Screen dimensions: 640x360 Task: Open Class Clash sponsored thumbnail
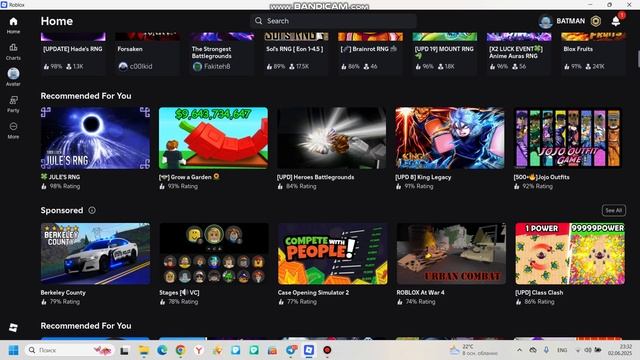(570, 253)
